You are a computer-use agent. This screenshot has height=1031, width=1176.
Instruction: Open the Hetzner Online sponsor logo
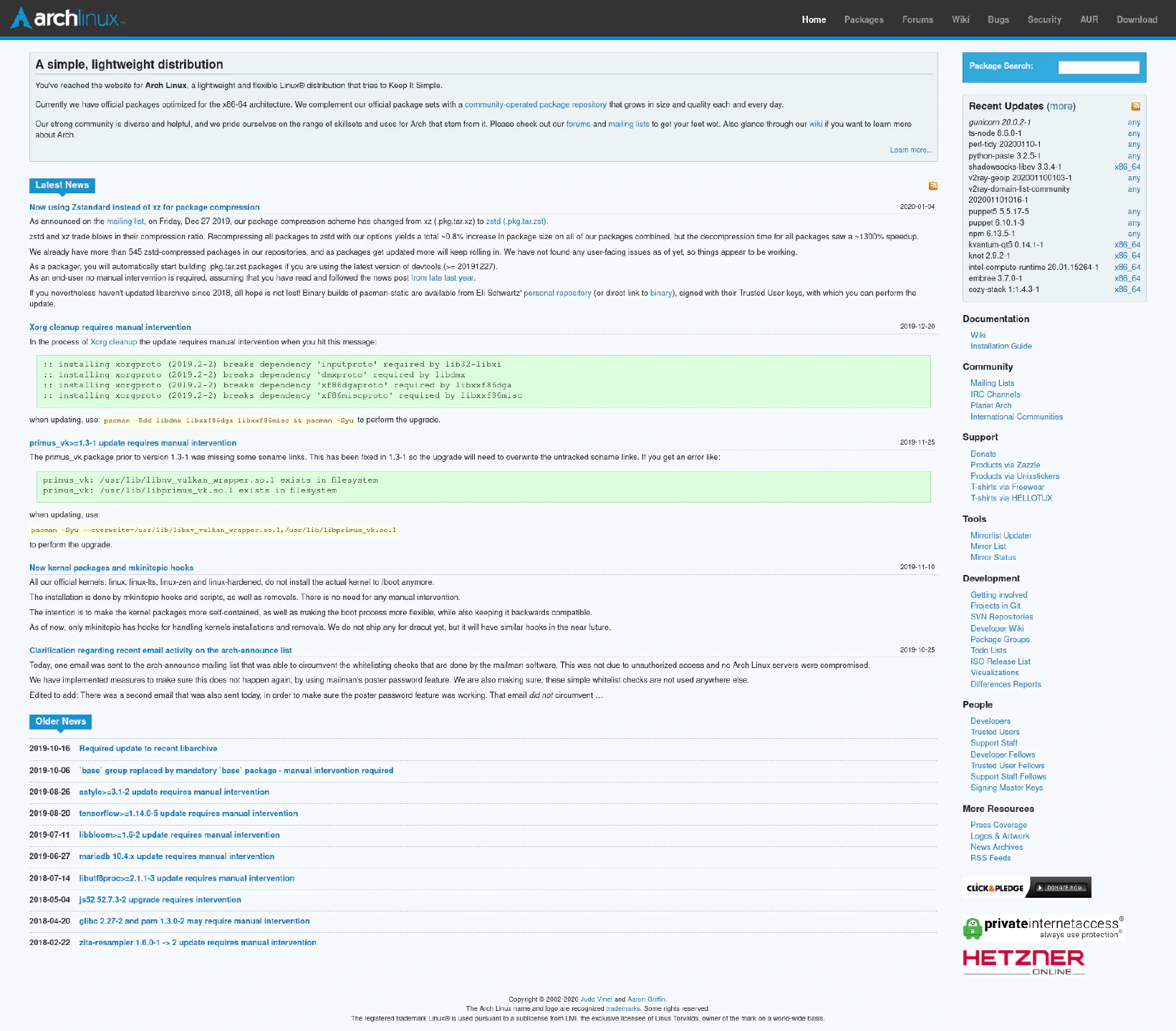[1023, 962]
